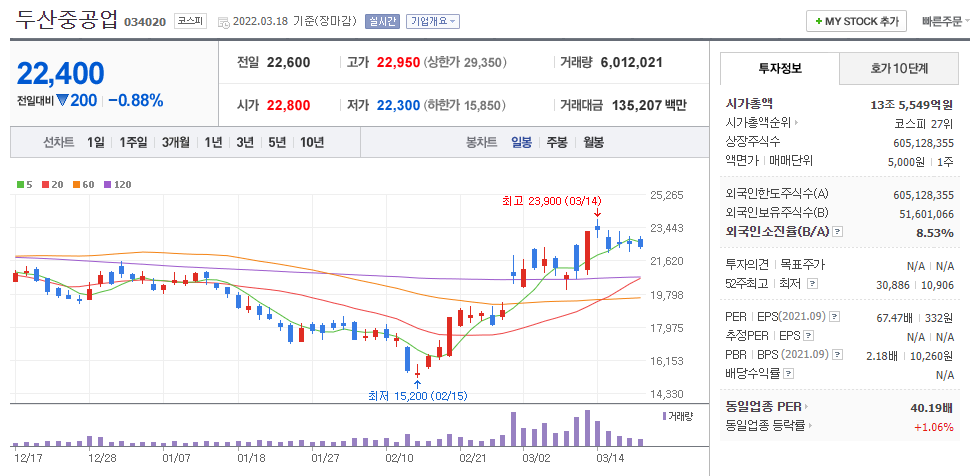Screen dimensions: 980x476
Task: Select the 1년 line chart range
Action: [x=213, y=142]
